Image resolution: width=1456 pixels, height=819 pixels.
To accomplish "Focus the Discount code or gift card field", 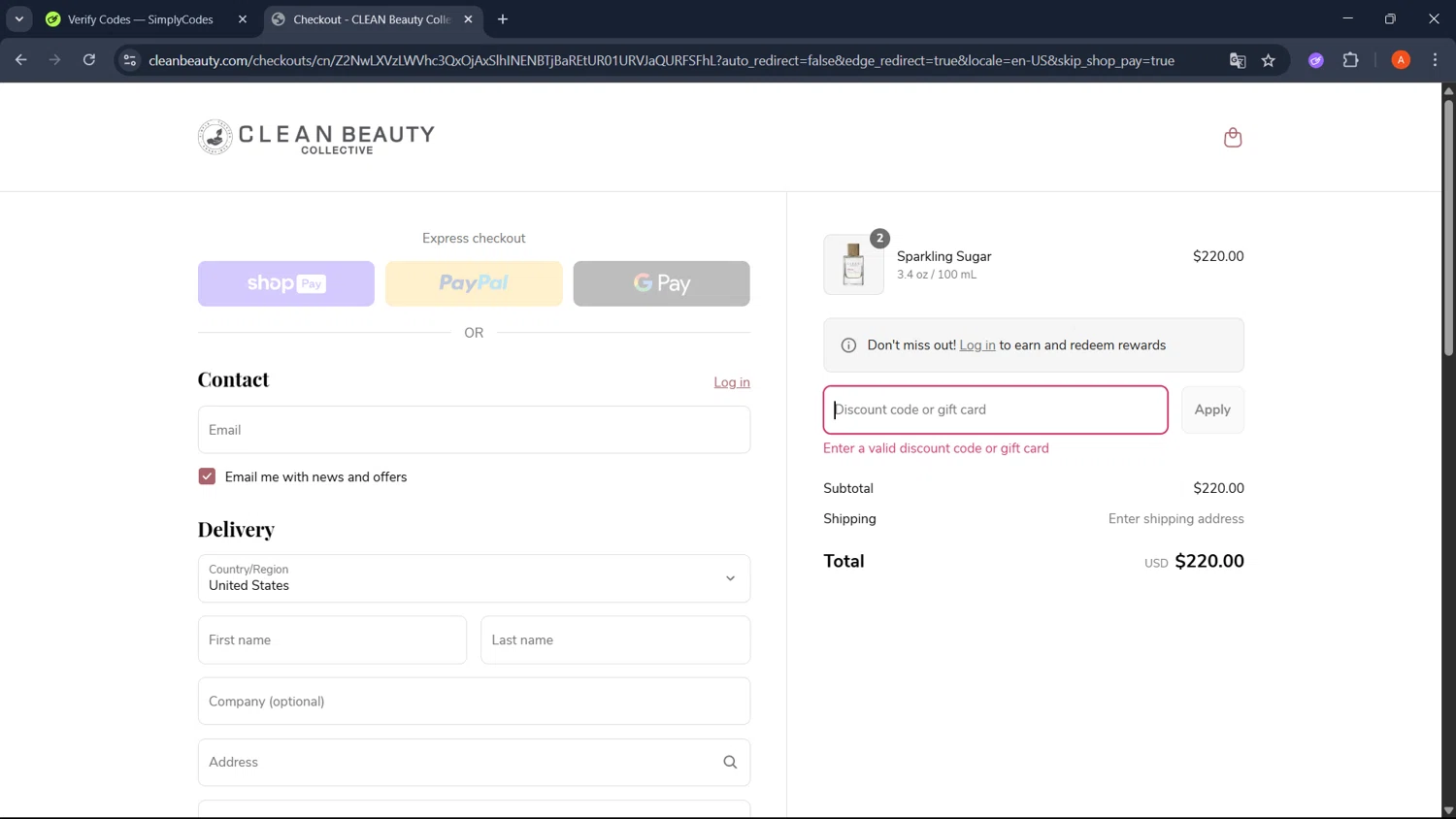I will tap(995, 409).
